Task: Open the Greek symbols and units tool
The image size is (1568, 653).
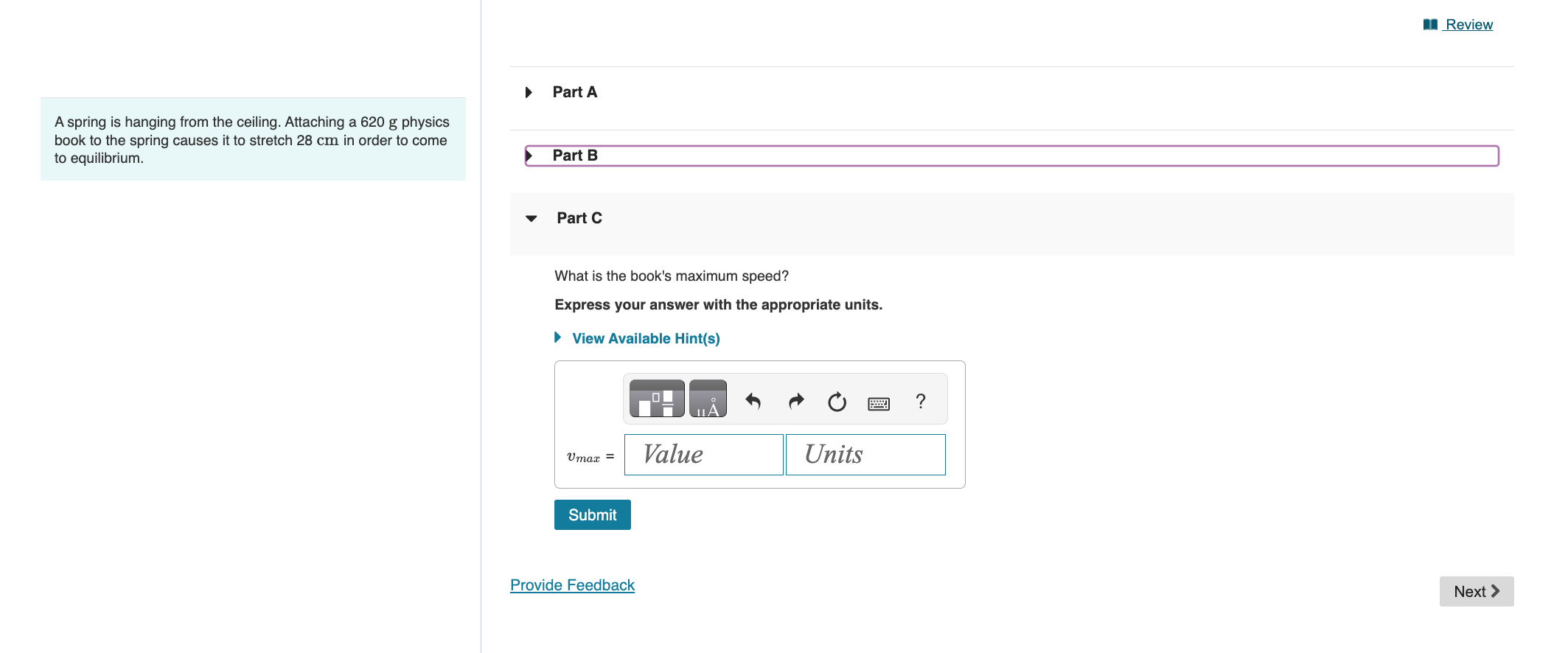Action: pos(708,399)
